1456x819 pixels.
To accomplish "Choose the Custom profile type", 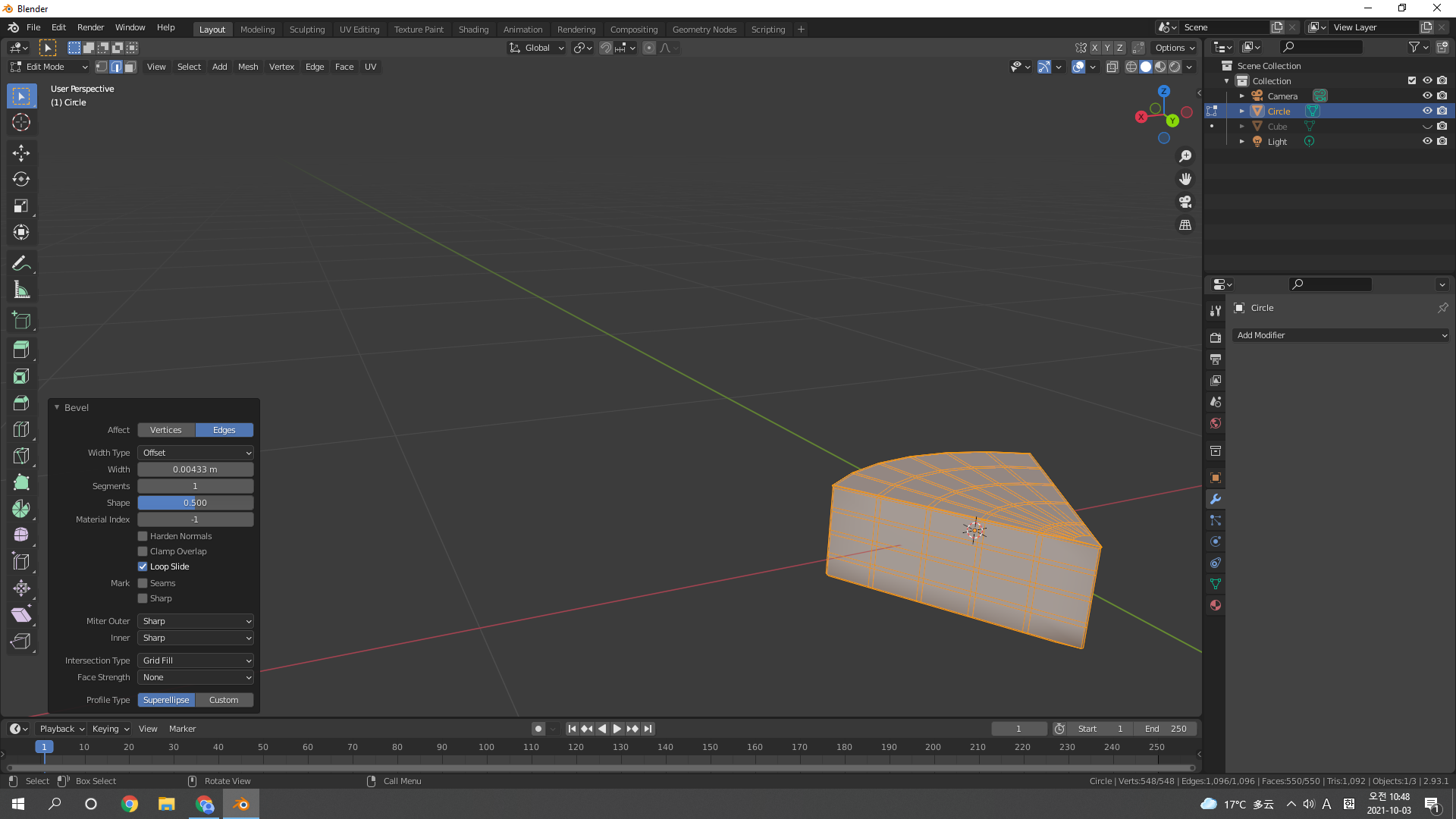I will (224, 700).
